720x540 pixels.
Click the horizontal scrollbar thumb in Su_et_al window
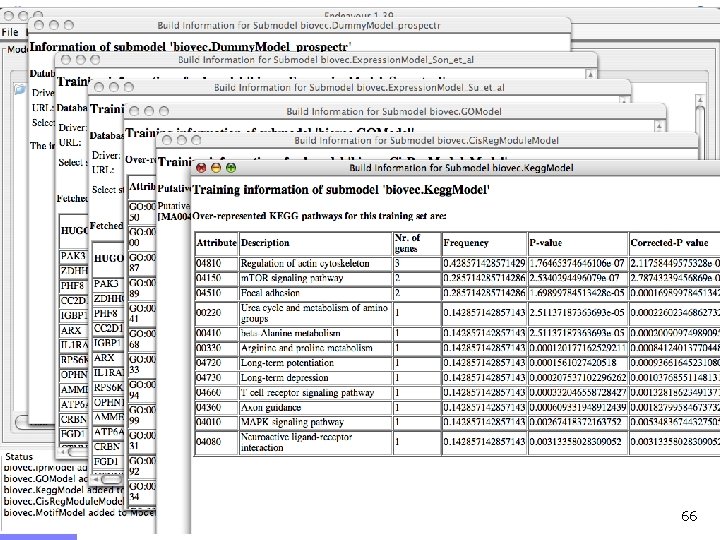111,479
